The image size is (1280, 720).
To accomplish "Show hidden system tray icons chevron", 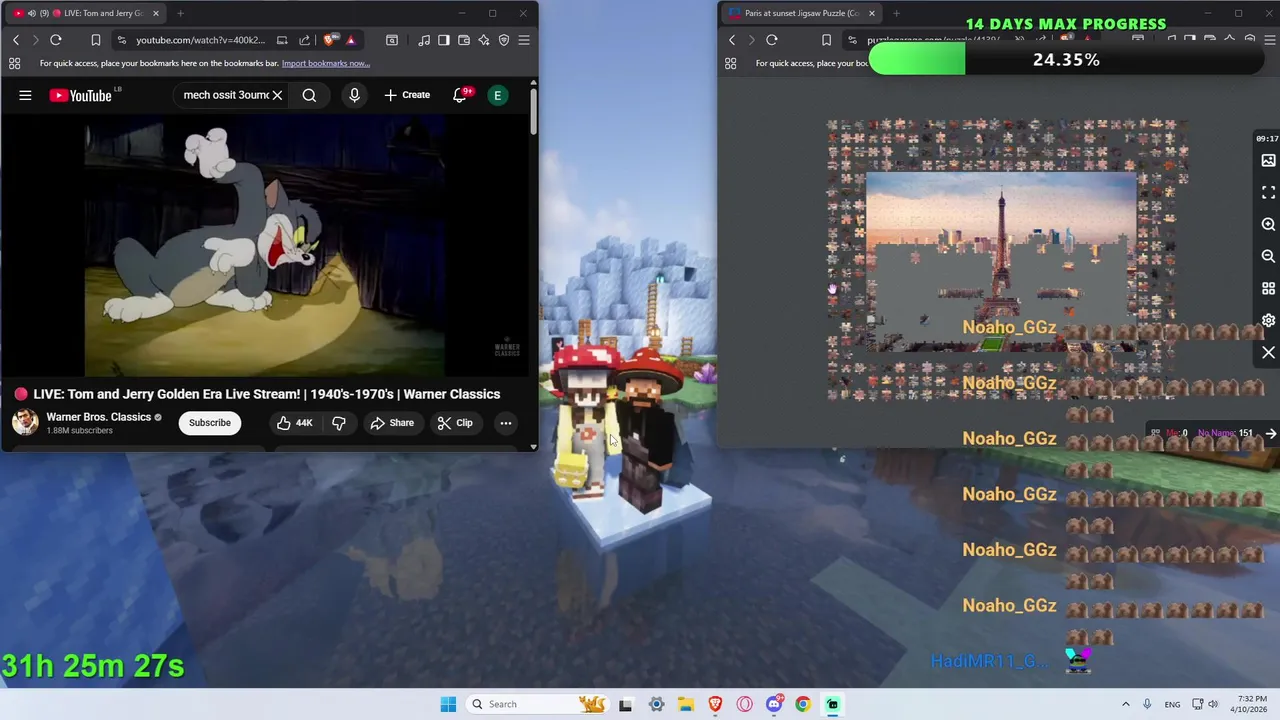I will point(1125,704).
